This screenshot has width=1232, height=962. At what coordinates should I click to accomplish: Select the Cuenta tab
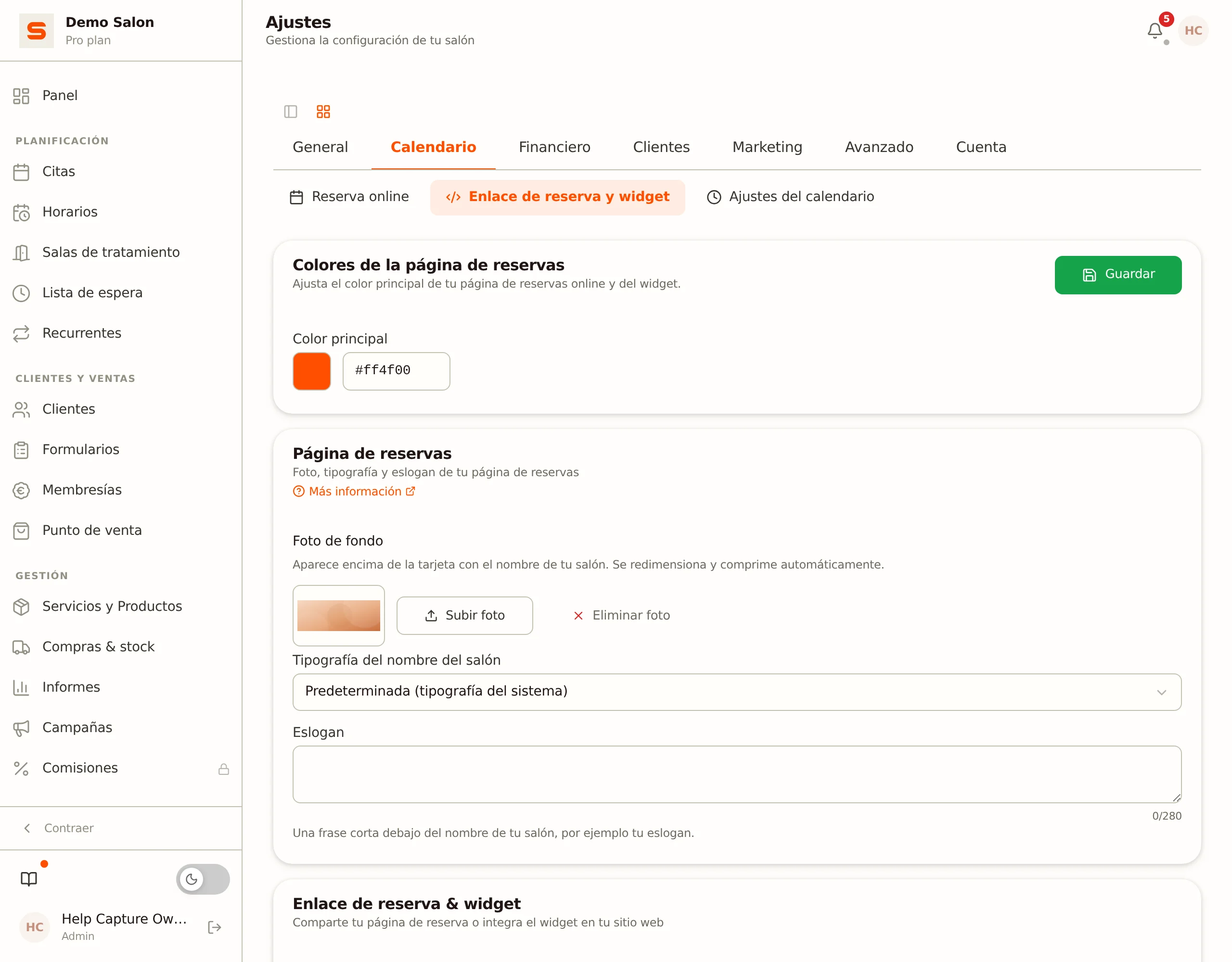point(981,147)
